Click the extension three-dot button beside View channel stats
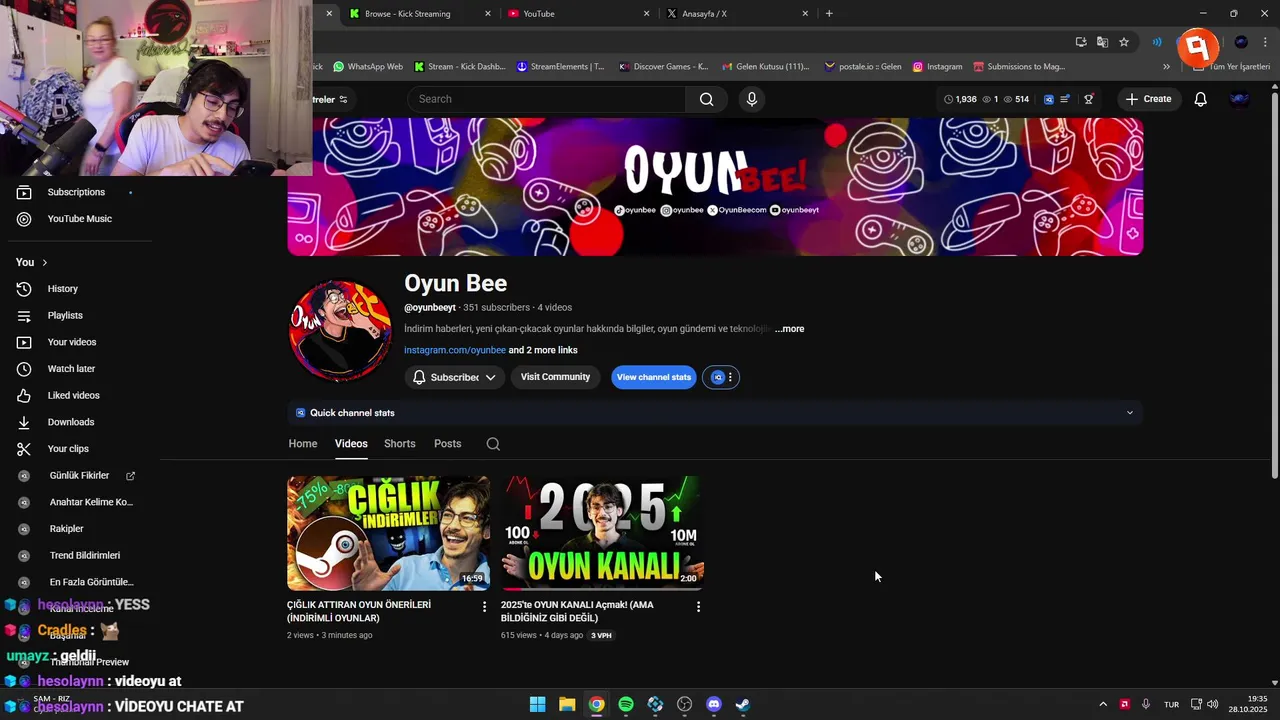The height and width of the screenshot is (720, 1280). click(730, 377)
